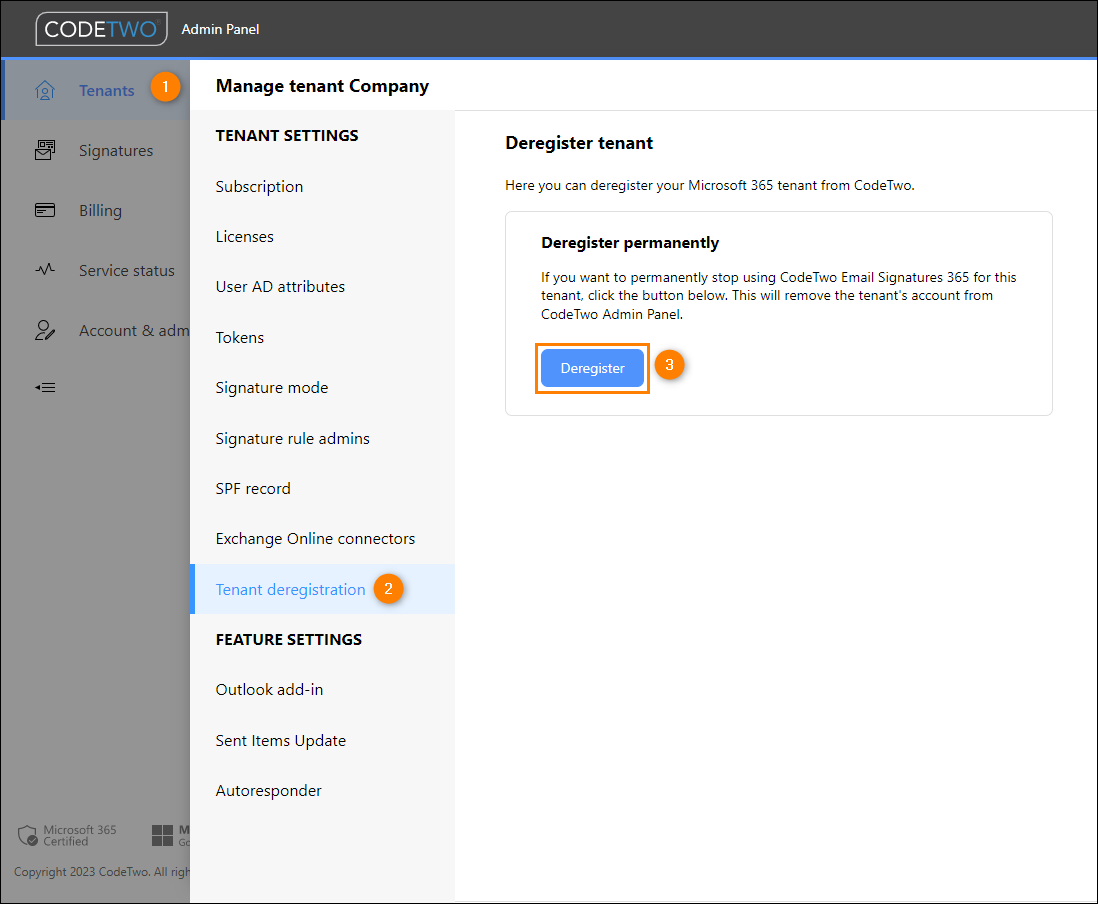Click the Deregister permanently heading
The image size is (1098, 904).
click(x=630, y=243)
